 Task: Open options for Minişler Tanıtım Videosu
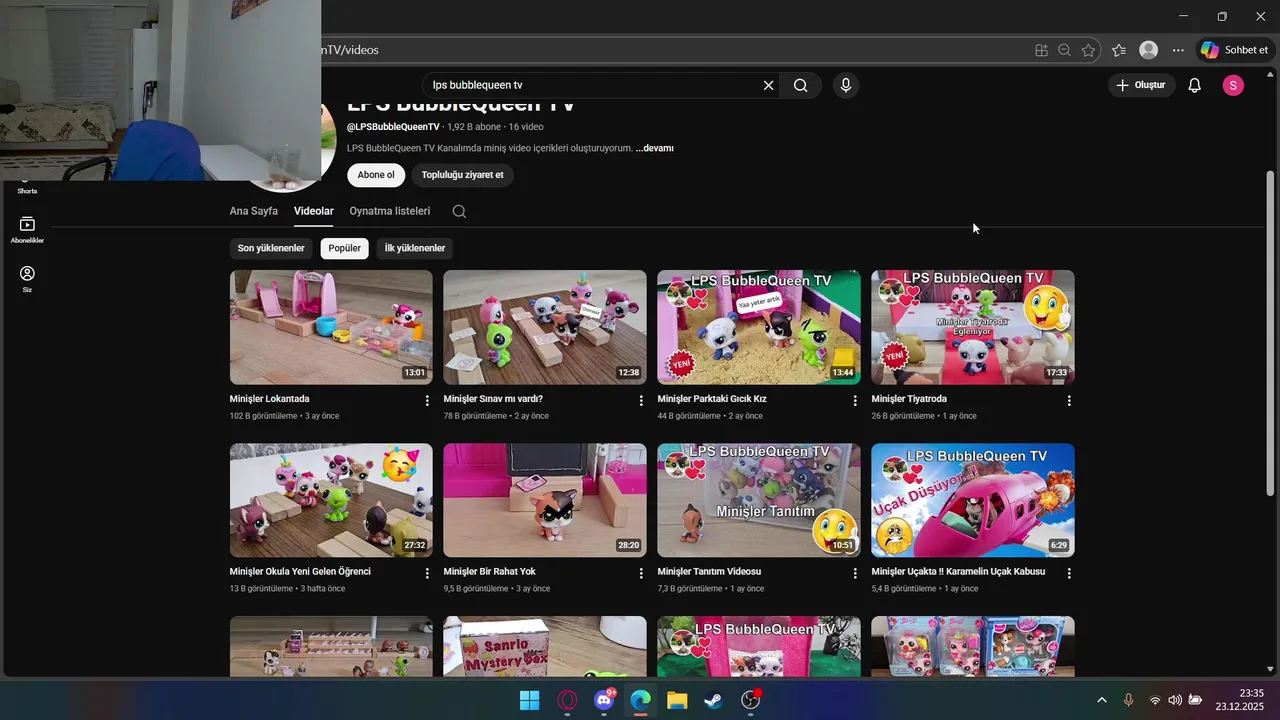[x=855, y=573]
